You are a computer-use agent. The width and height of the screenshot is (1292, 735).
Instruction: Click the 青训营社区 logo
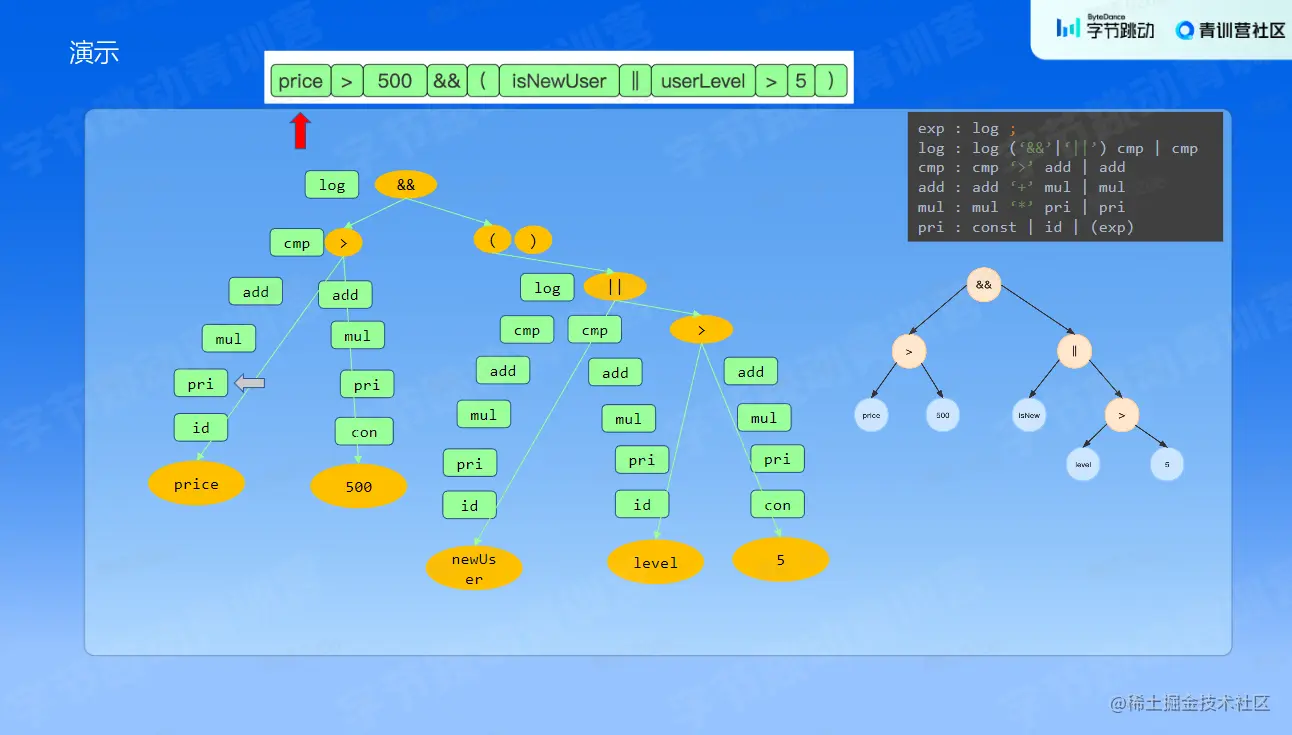point(1230,30)
